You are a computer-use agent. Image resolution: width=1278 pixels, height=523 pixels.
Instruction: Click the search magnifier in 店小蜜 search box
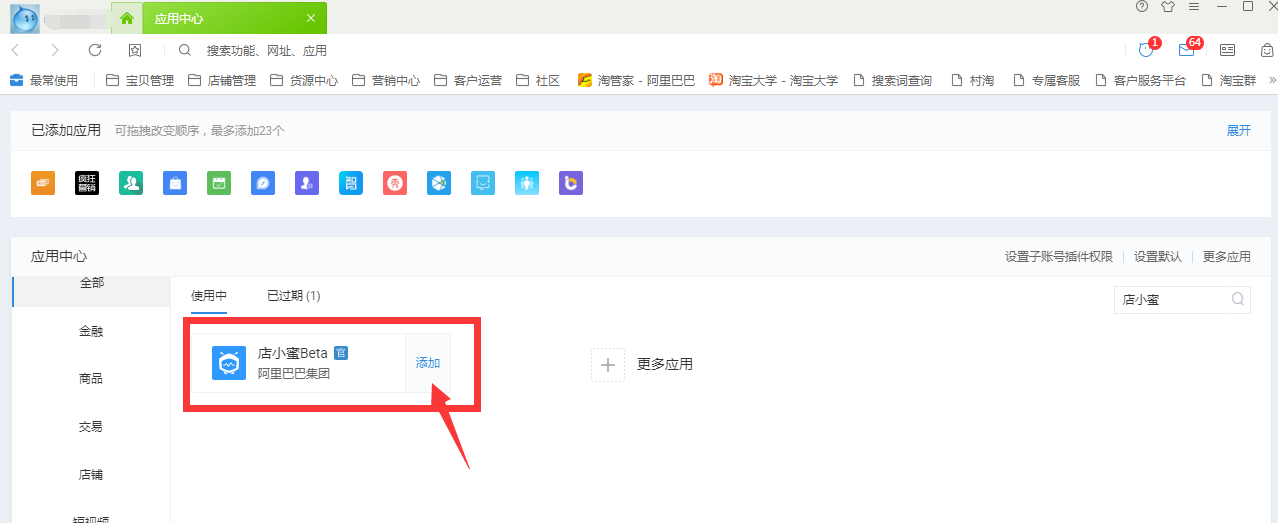1238,298
